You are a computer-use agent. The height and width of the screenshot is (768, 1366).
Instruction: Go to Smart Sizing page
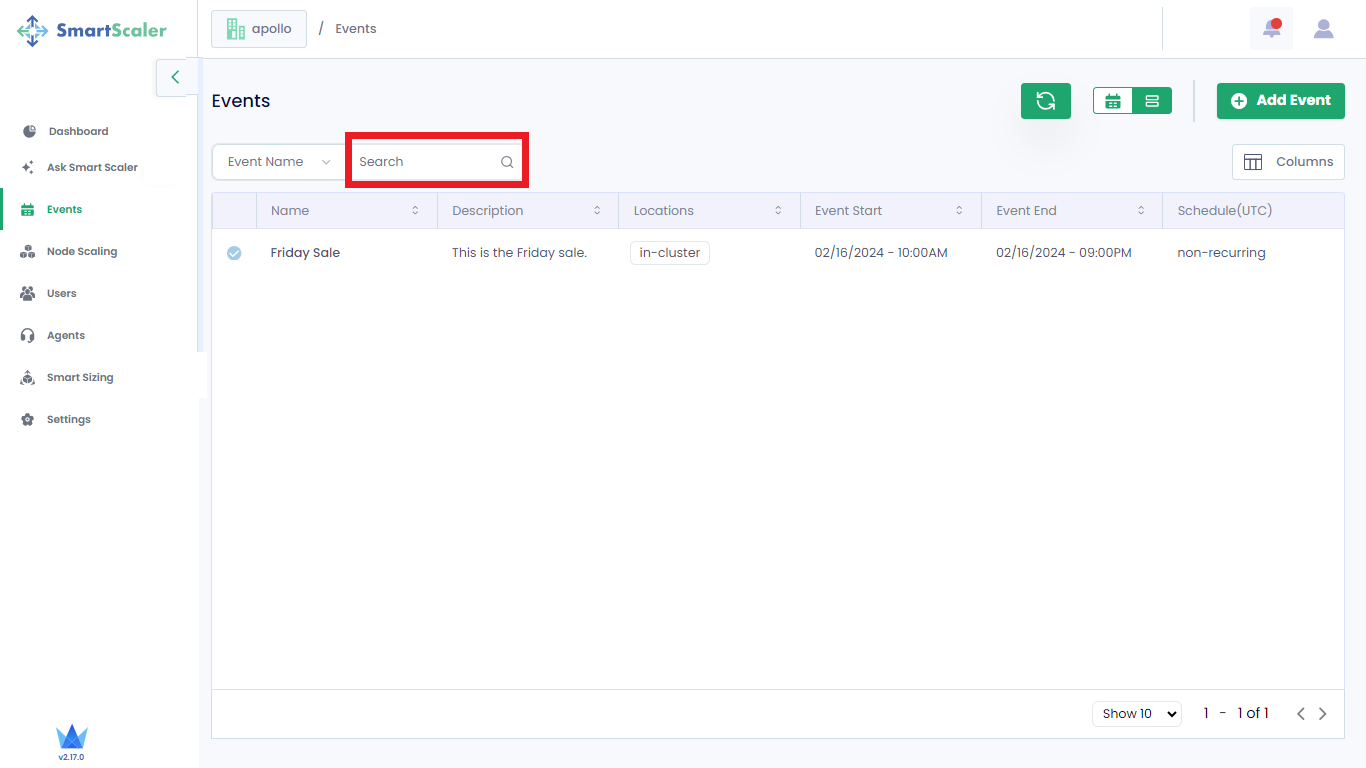click(x=80, y=378)
